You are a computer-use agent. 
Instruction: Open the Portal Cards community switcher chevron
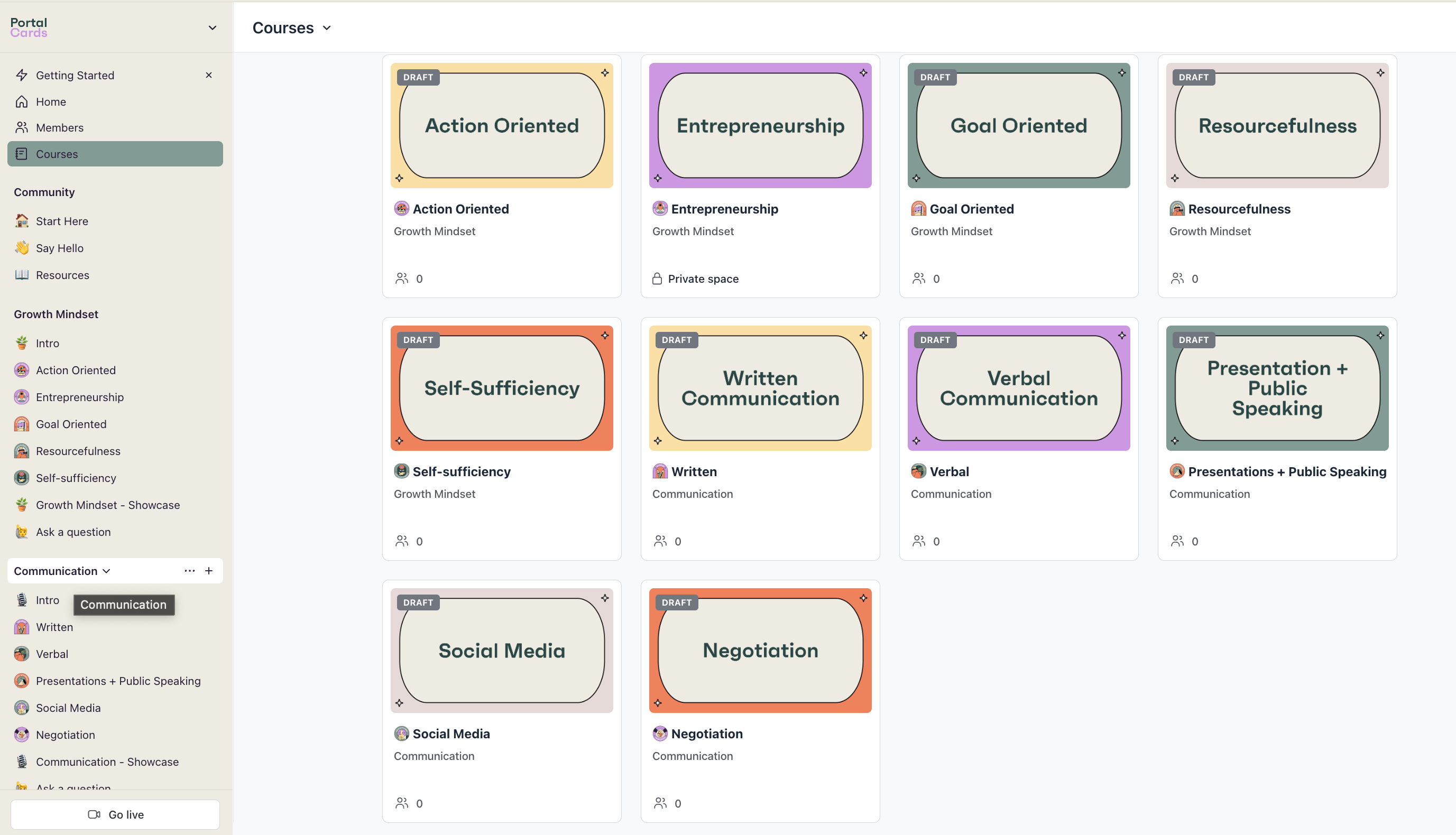point(212,27)
